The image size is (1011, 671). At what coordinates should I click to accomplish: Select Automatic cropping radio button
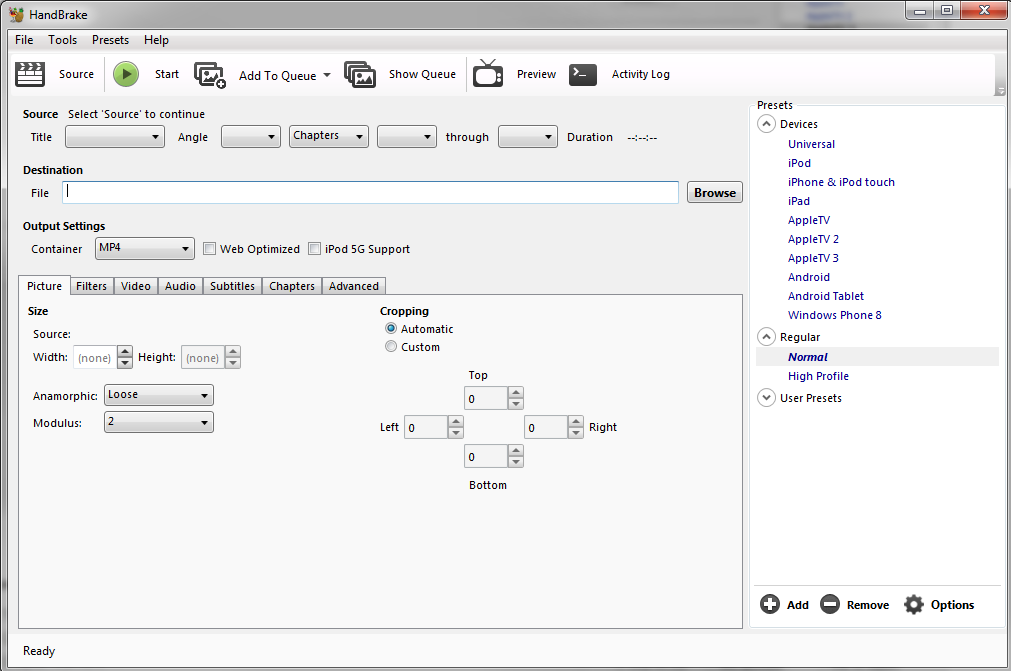(391, 328)
